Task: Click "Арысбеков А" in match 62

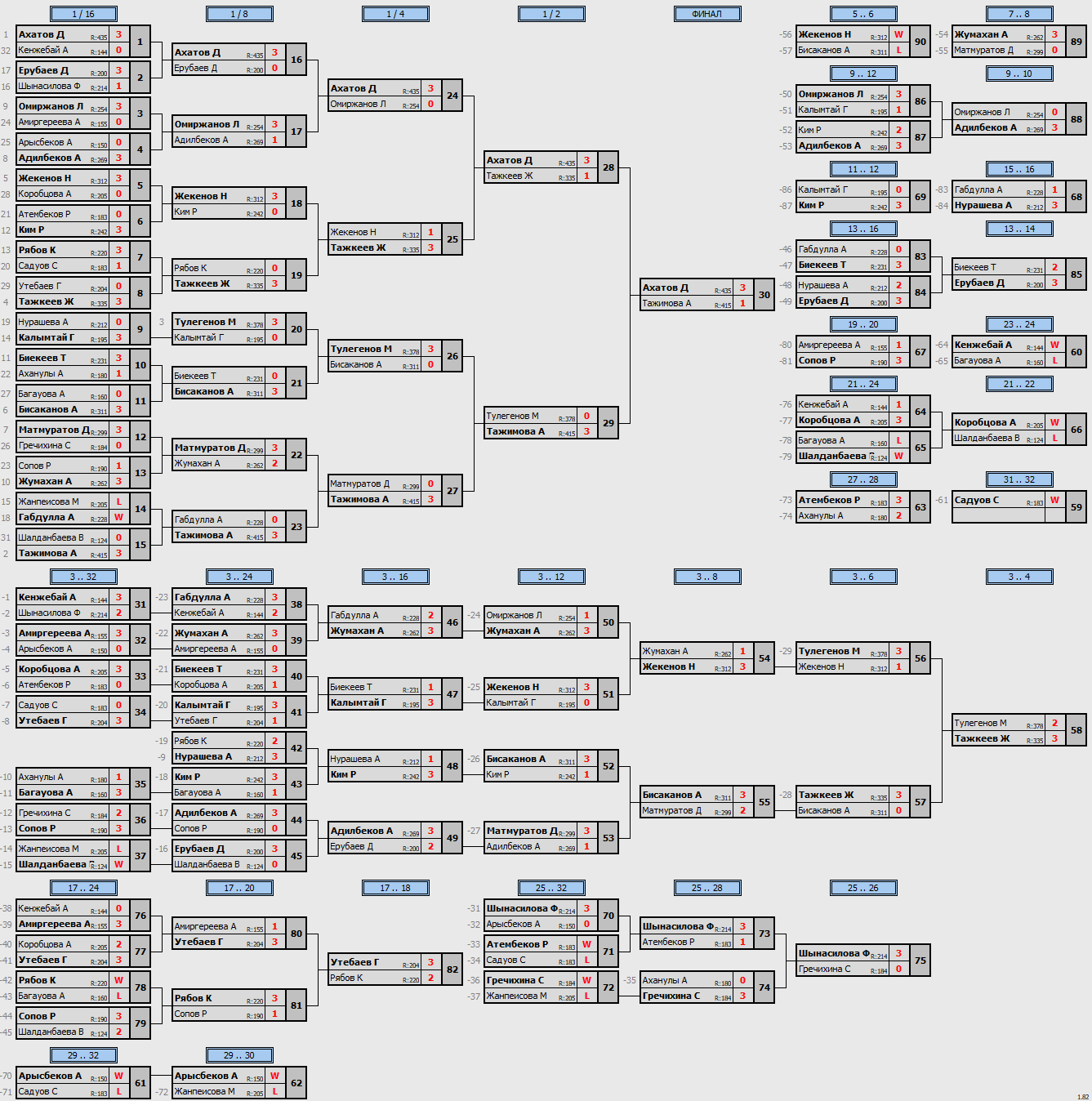Action: 206,1076
